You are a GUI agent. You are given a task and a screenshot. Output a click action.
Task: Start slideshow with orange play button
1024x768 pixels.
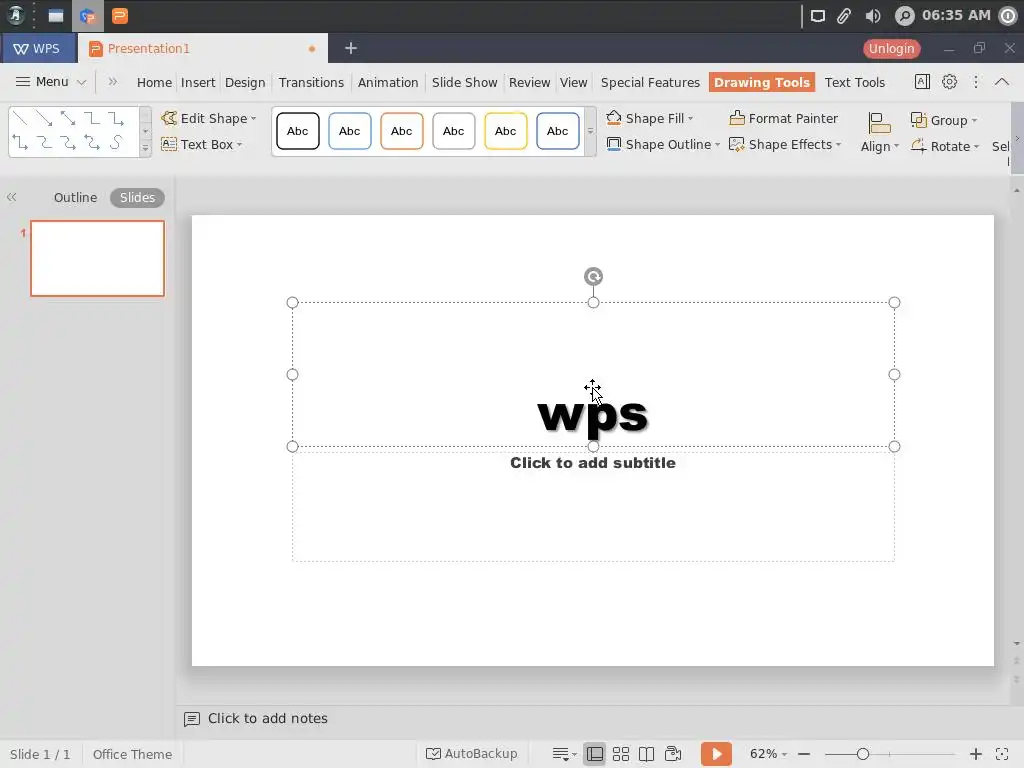716,754
